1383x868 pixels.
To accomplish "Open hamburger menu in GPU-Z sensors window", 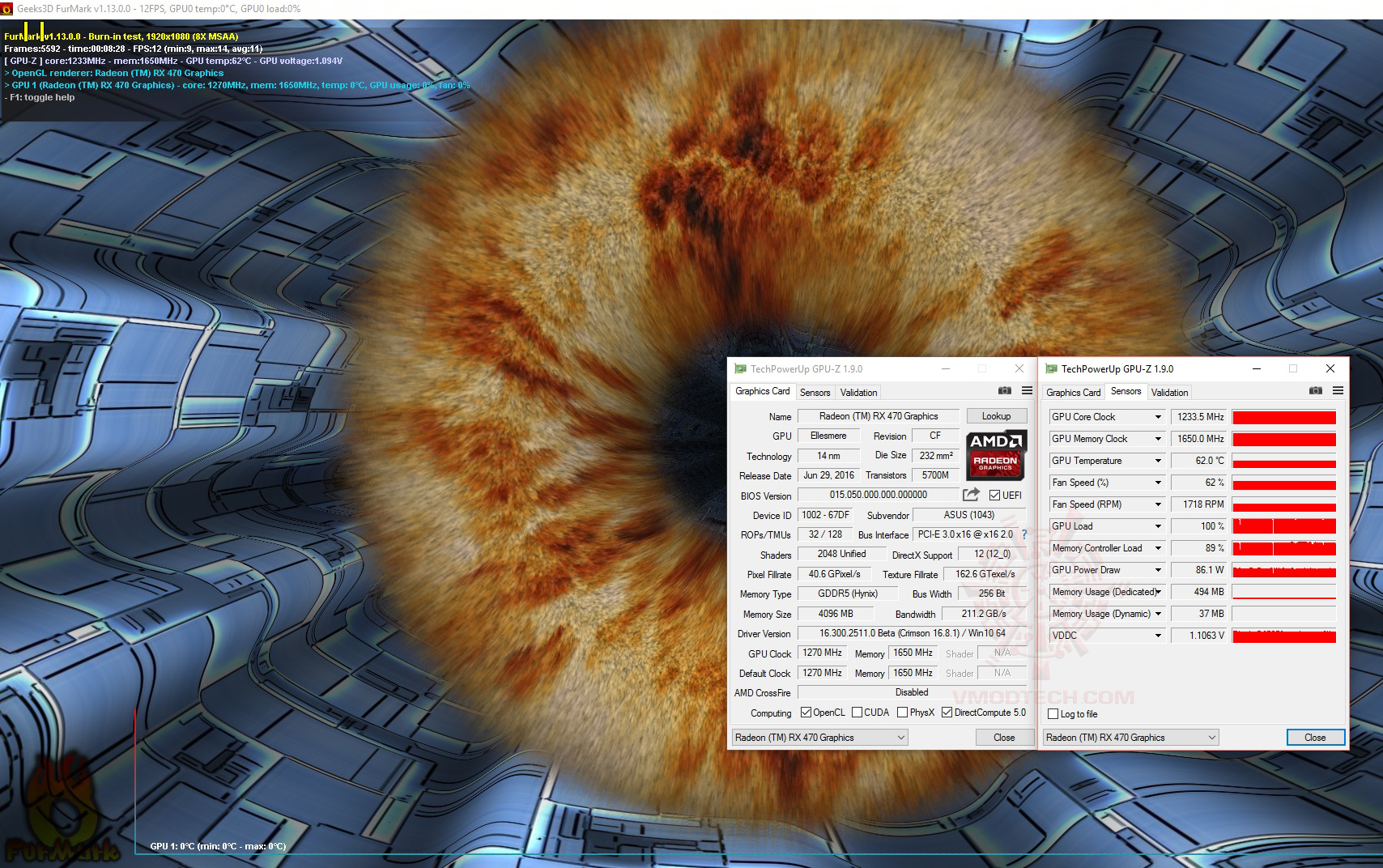I will tap(1338, 391).
